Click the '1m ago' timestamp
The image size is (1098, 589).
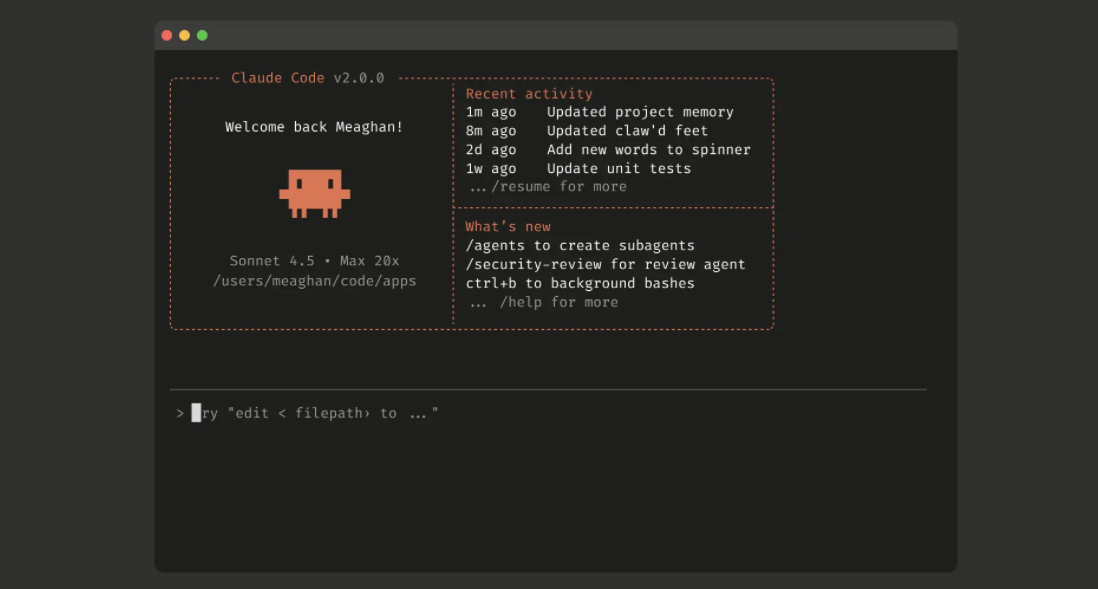coord(491,112)
